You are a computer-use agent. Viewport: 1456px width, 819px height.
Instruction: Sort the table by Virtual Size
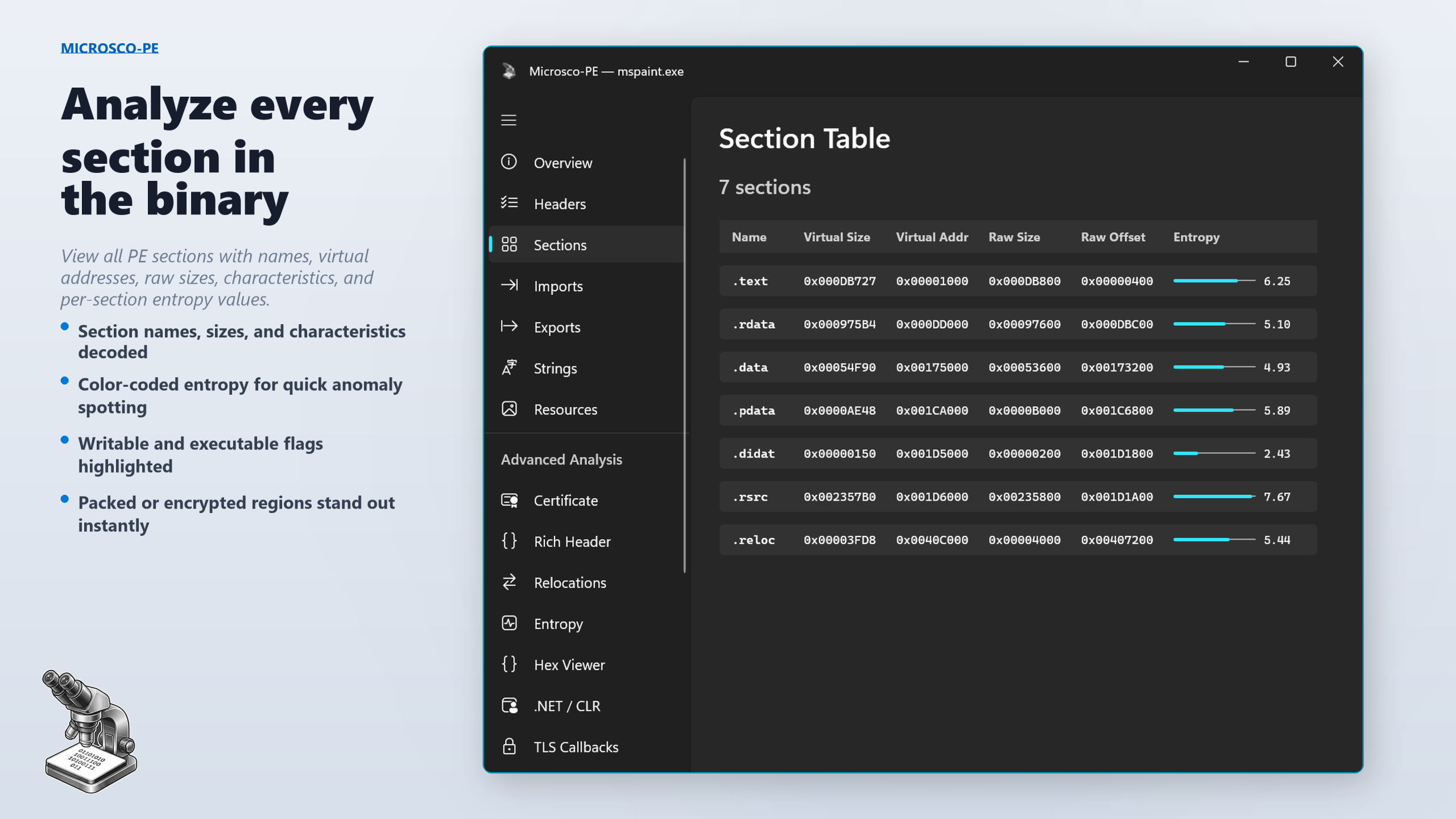[x=837, y=237]
